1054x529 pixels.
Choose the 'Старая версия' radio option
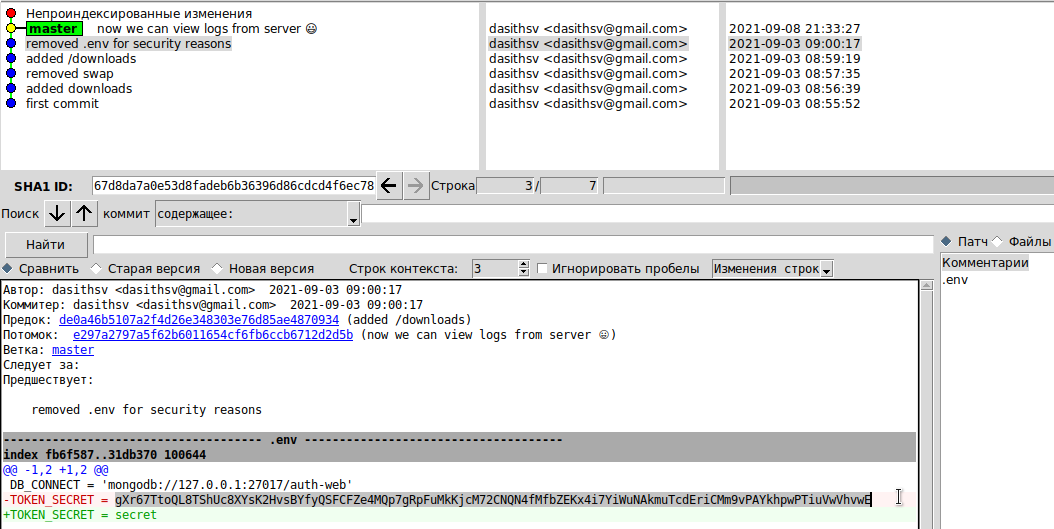tap(97, 269)
